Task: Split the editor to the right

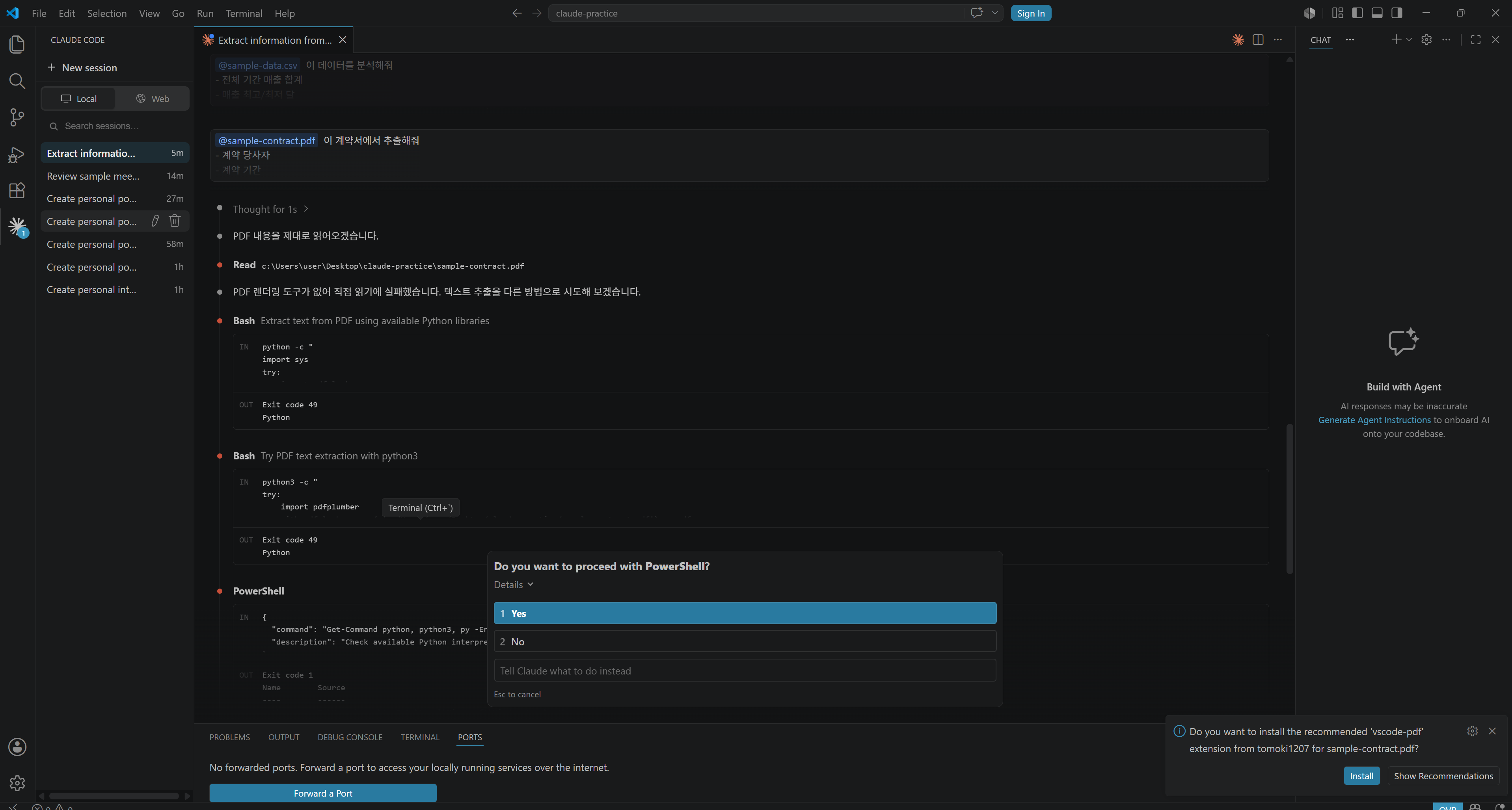Action: (1258, 40)
